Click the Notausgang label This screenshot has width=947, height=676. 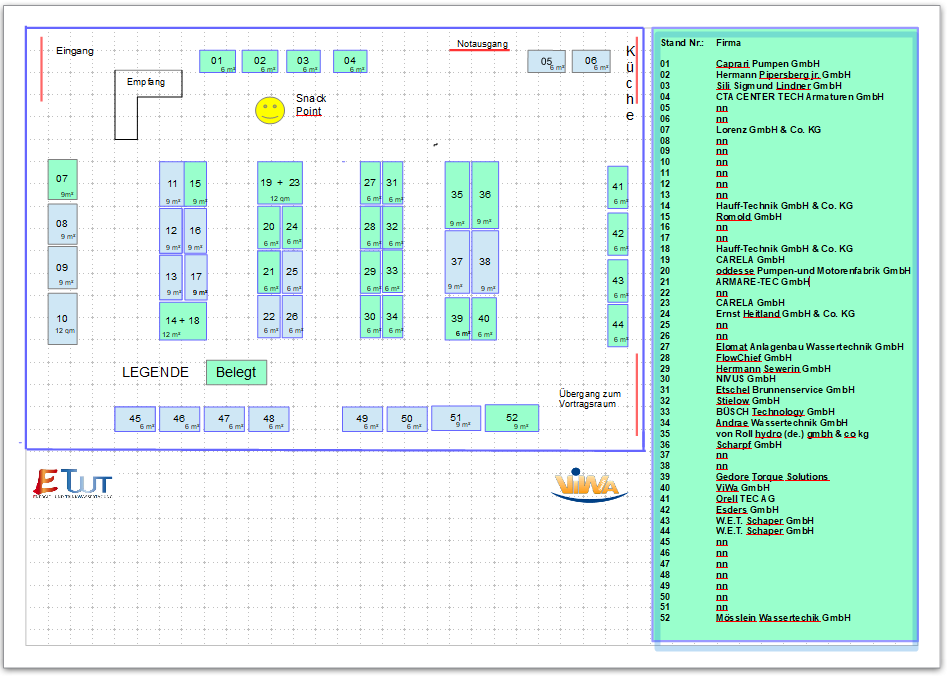(482, 44)
